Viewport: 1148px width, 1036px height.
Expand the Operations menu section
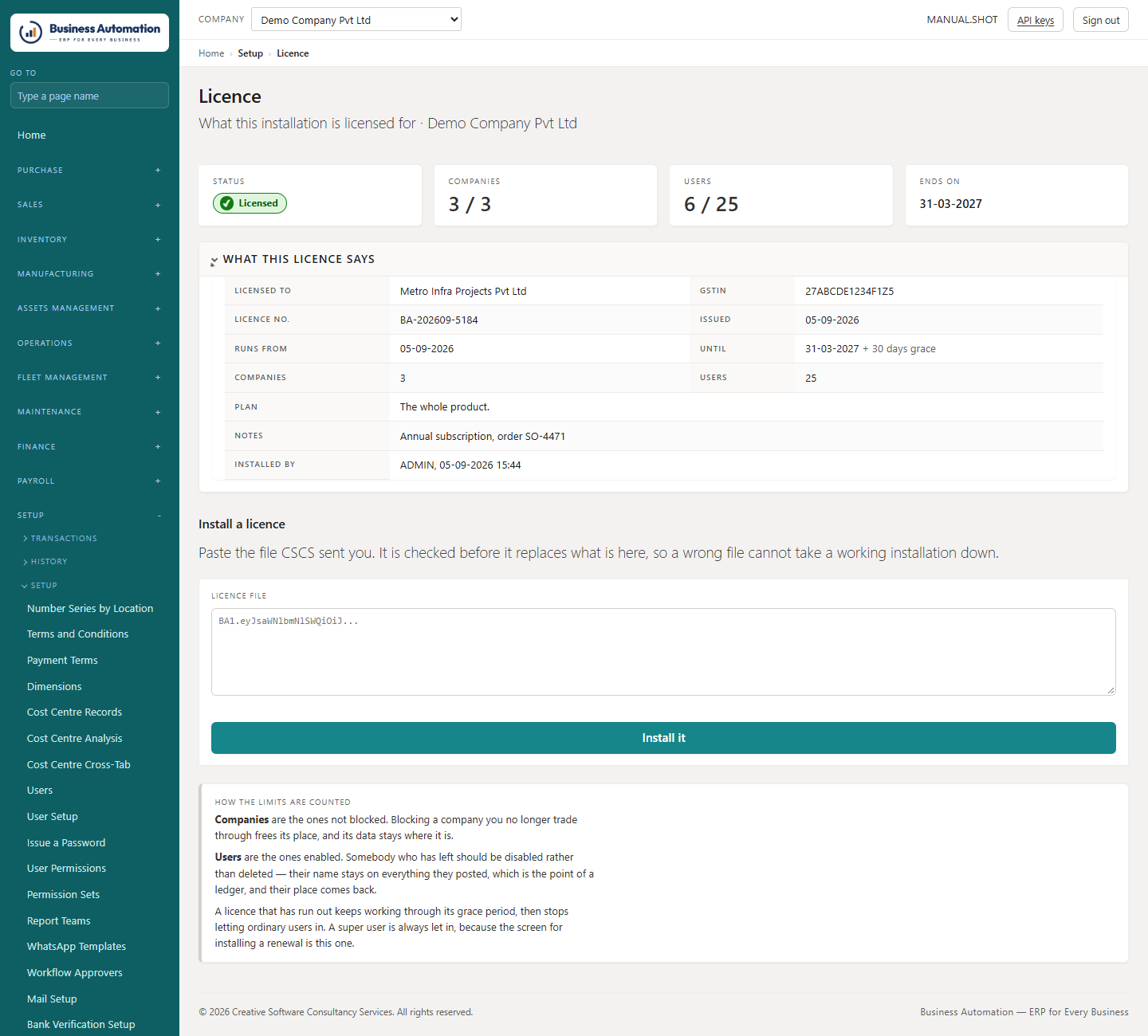click(89, 343)
